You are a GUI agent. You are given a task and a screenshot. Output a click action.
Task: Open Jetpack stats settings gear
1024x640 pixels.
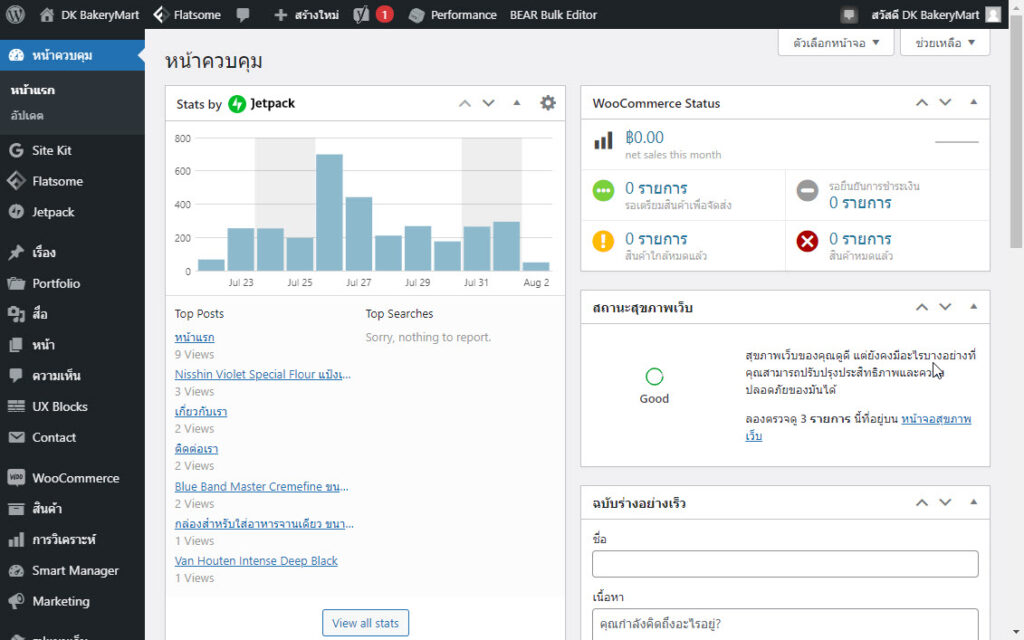[x=547, y=103]
